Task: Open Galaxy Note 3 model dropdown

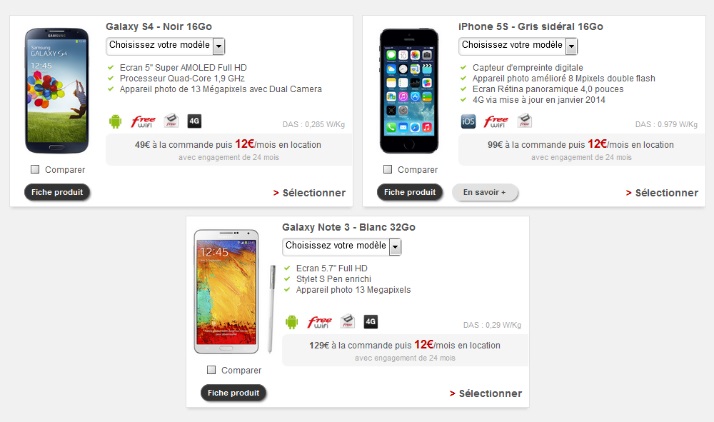Action: click(342, 246)
